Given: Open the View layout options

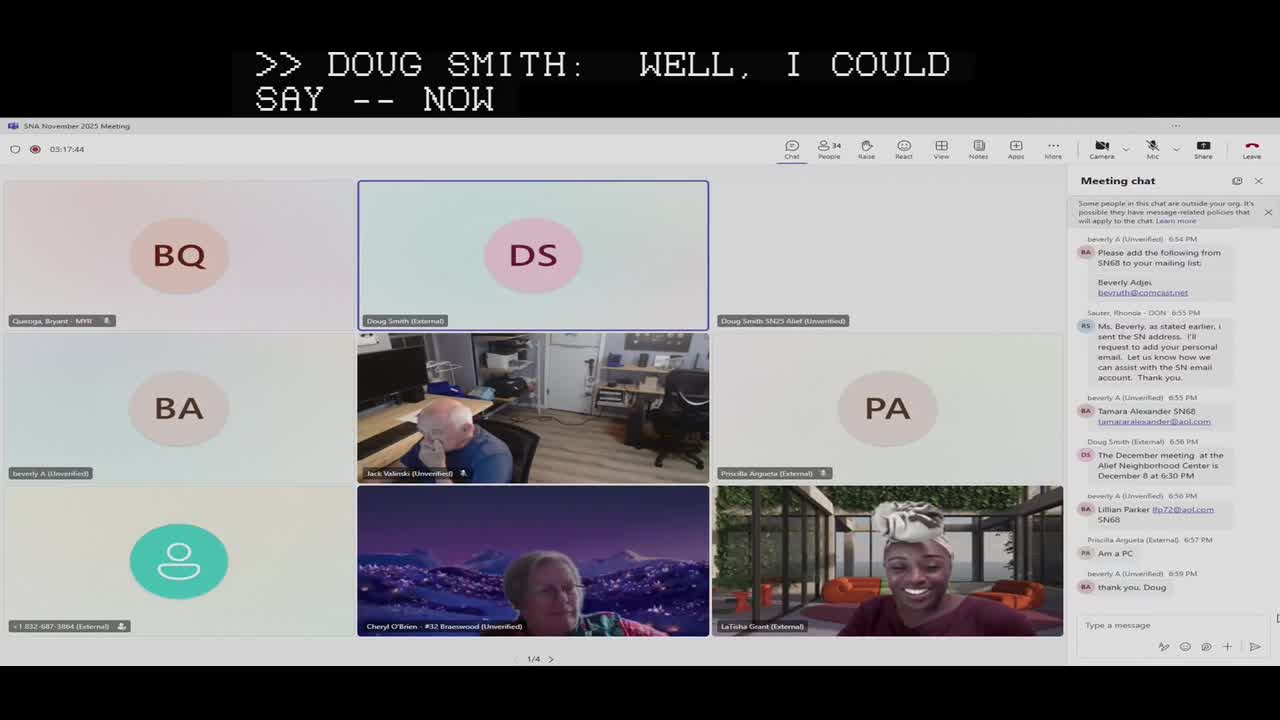Looking at the screenshot, I should 941,149.
